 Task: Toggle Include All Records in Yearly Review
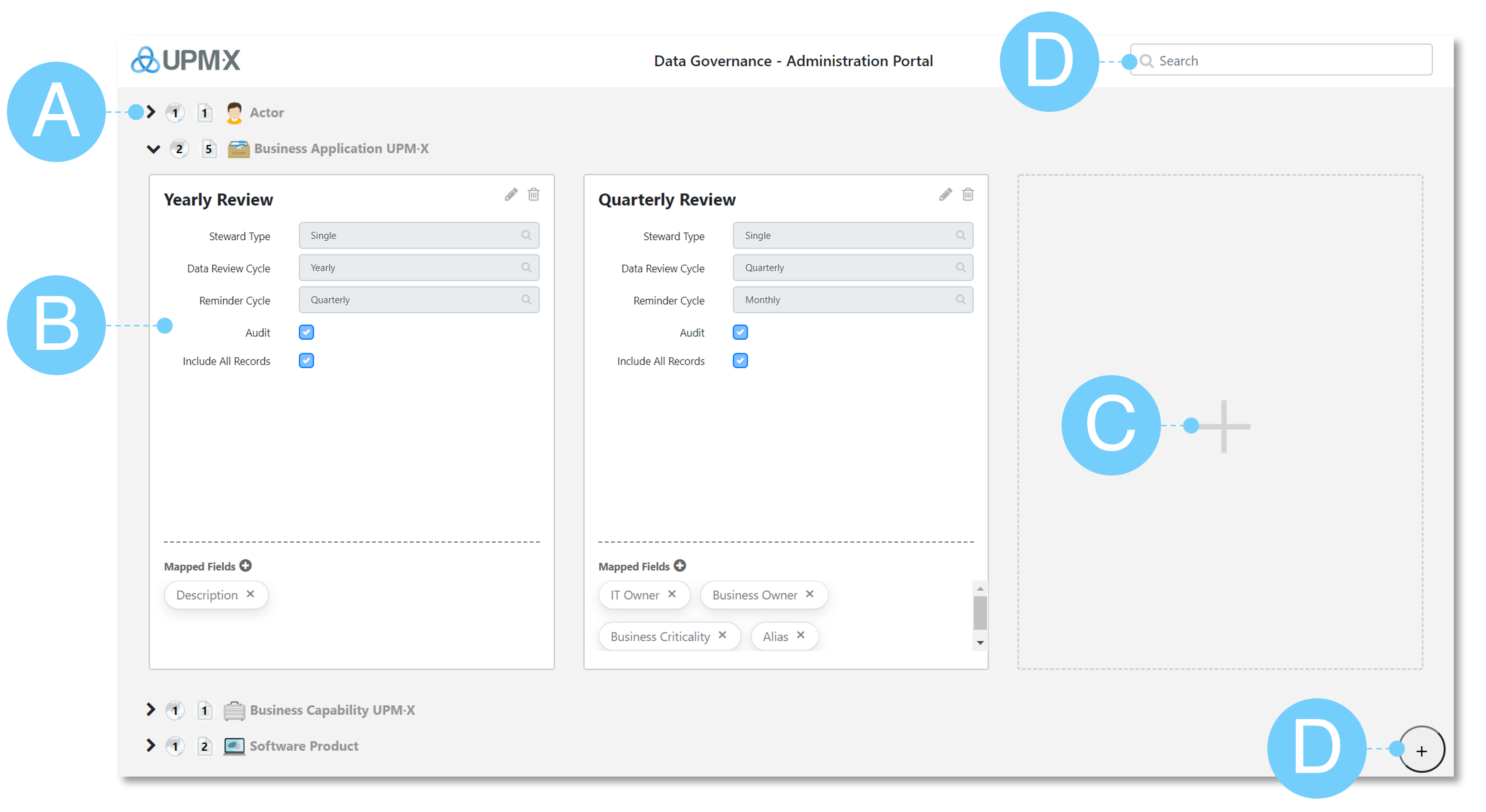[306, 360]
